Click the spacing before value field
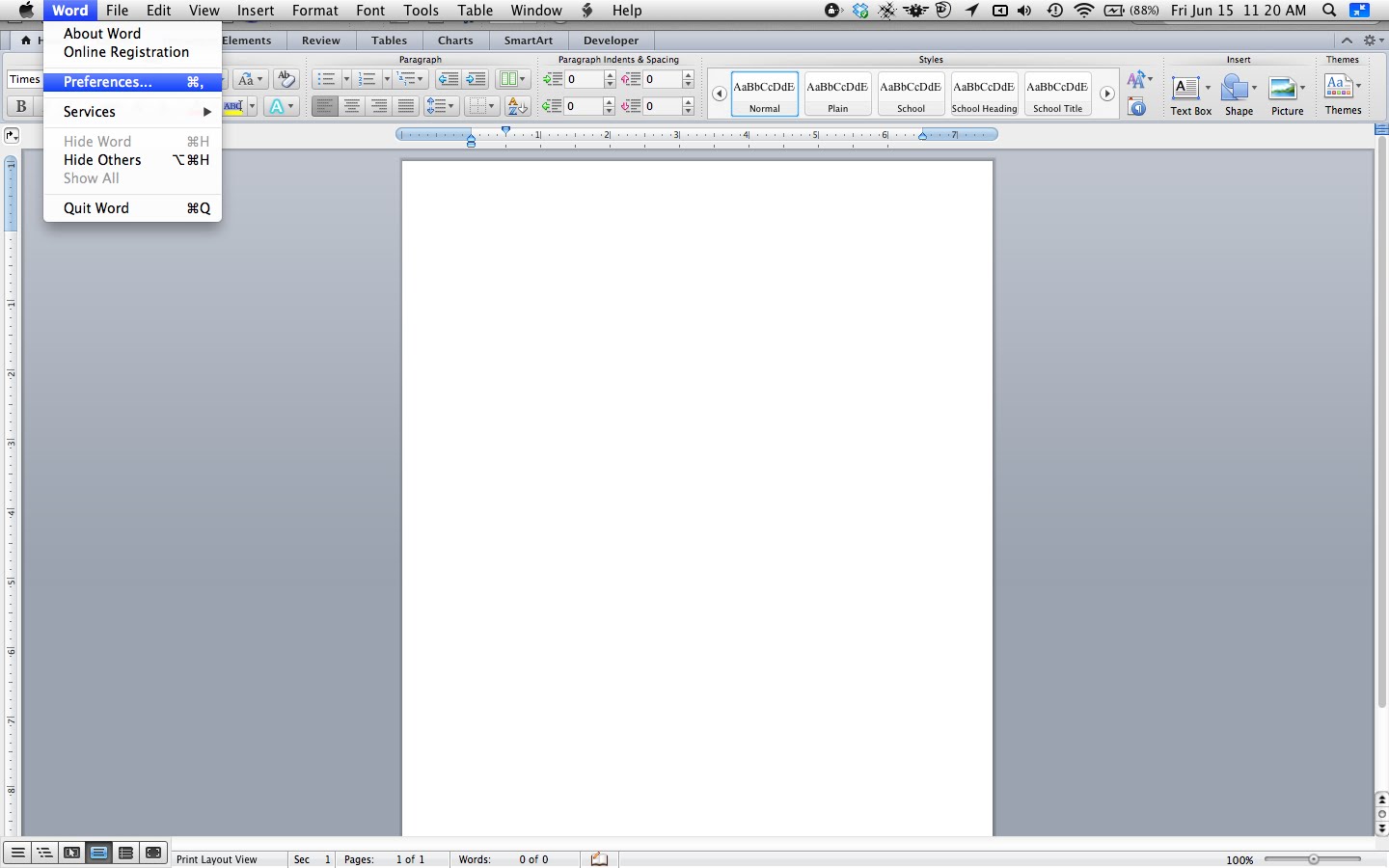Viewport: 1389px width, 868px height. (x=662, y=79)
